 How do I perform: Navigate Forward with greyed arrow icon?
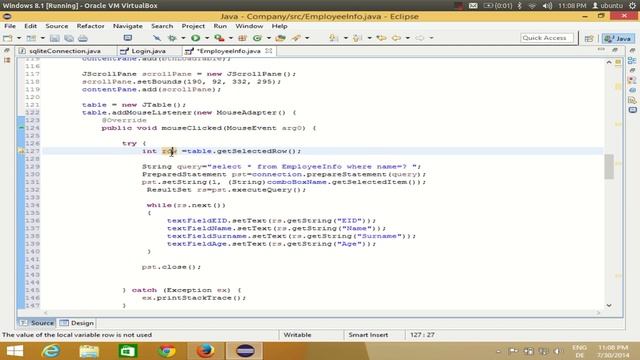click(420, 38)
